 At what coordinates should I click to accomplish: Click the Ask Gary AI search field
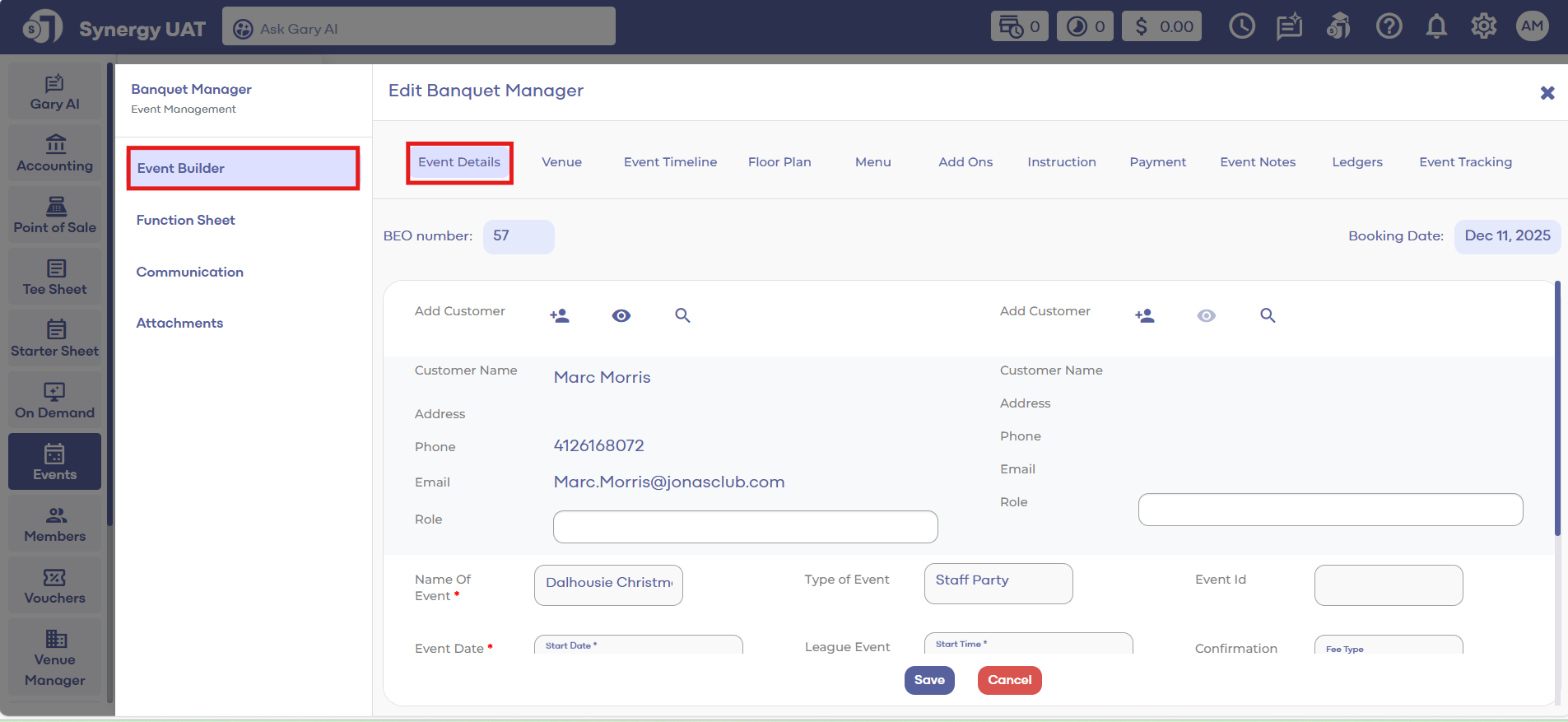(419, 29)
